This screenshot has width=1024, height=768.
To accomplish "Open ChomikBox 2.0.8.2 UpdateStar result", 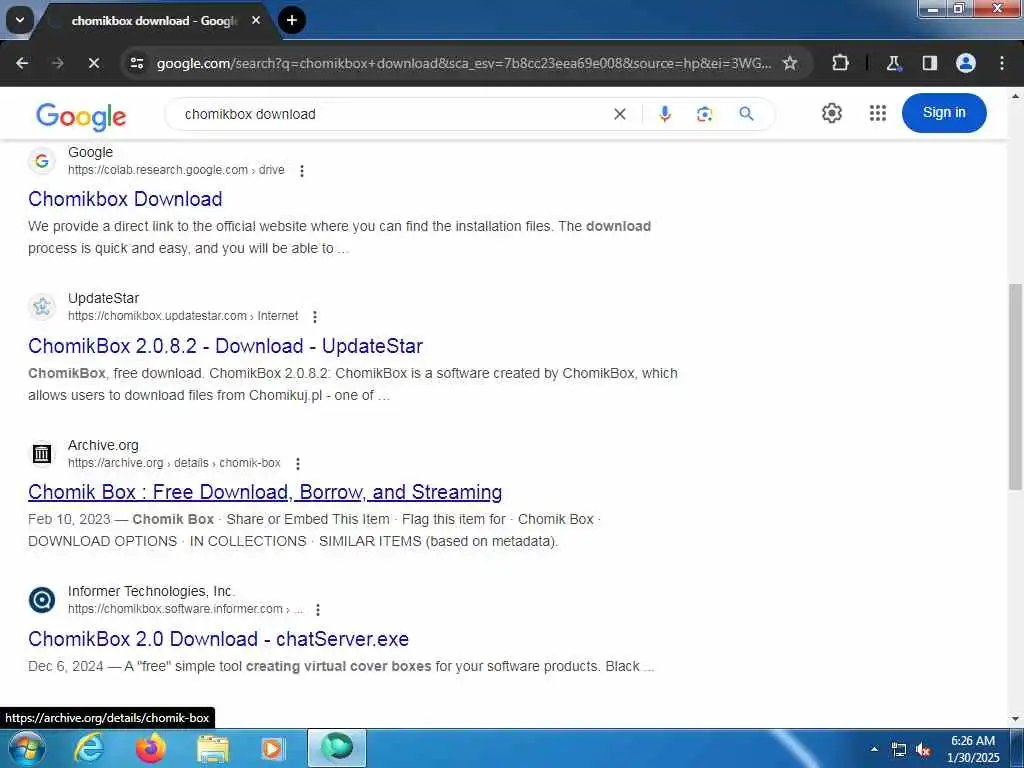I will pyautogui.click(x=225, y=345).
